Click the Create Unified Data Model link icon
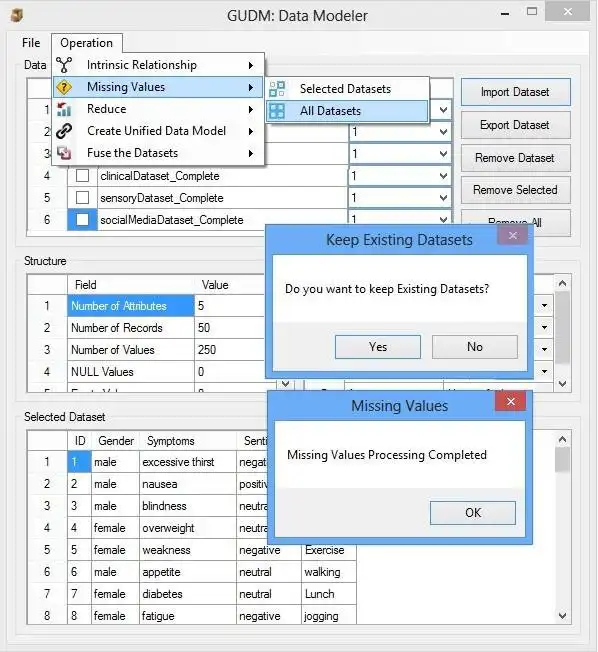The image size is (598, 652). pos(64,131)
